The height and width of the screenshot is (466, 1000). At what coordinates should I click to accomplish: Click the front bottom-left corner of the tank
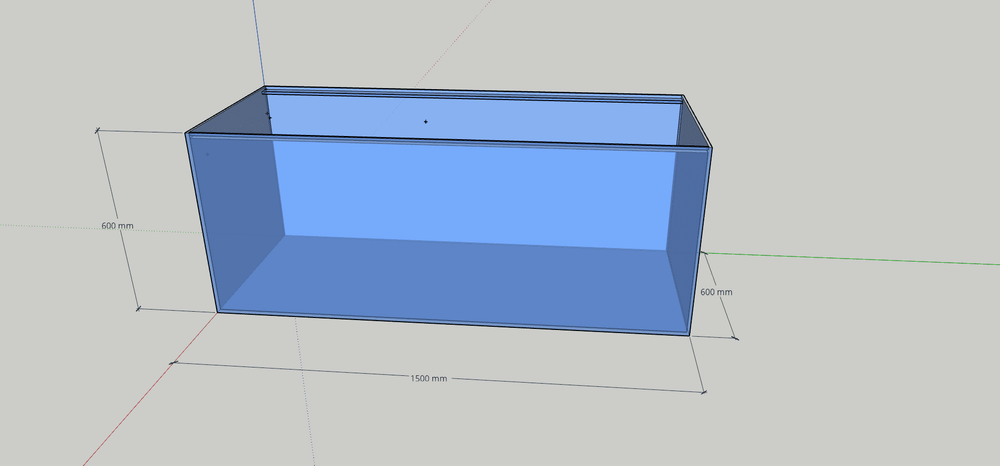(x=217, y=311)
